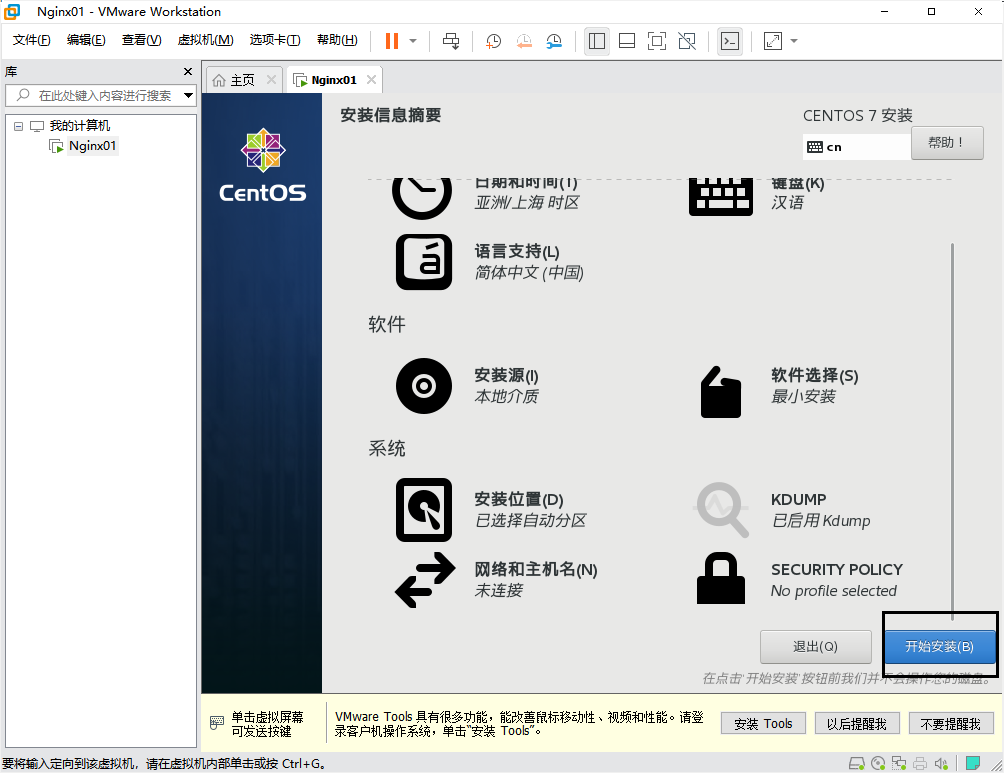Close the 主页 tab
The width and height of the screenshot is (1004, 773).
tap(271, 79)
